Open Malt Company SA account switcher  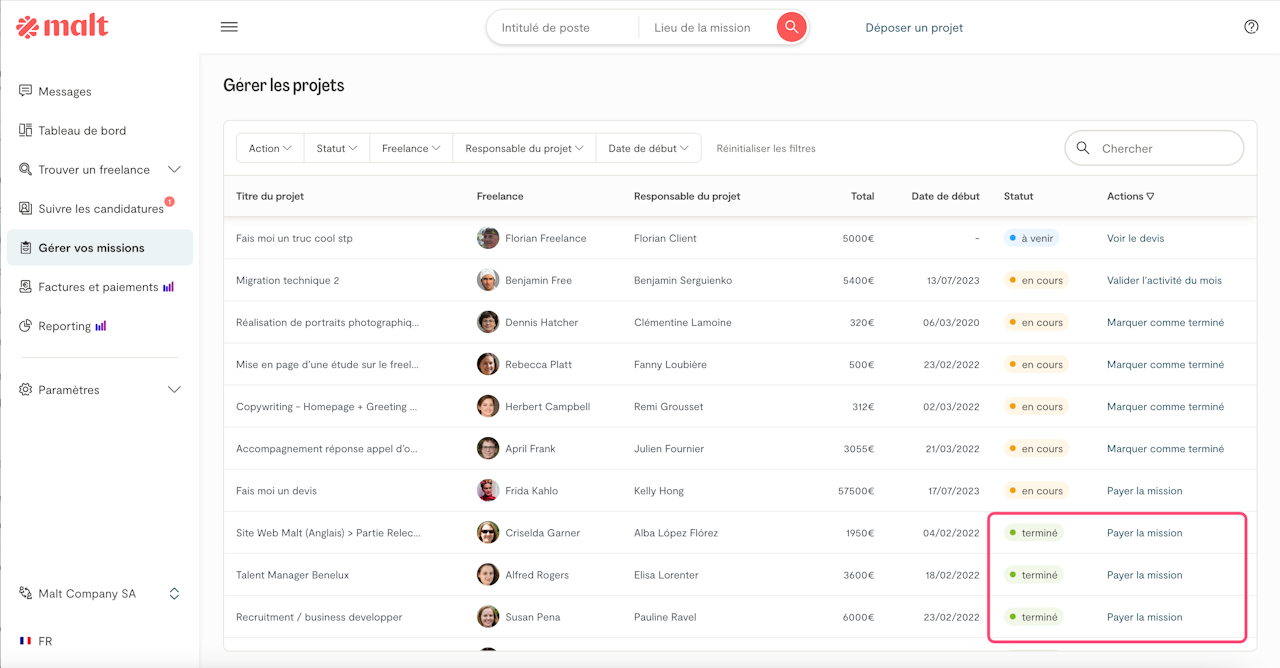pyautogui.click(x=174, y=594)
